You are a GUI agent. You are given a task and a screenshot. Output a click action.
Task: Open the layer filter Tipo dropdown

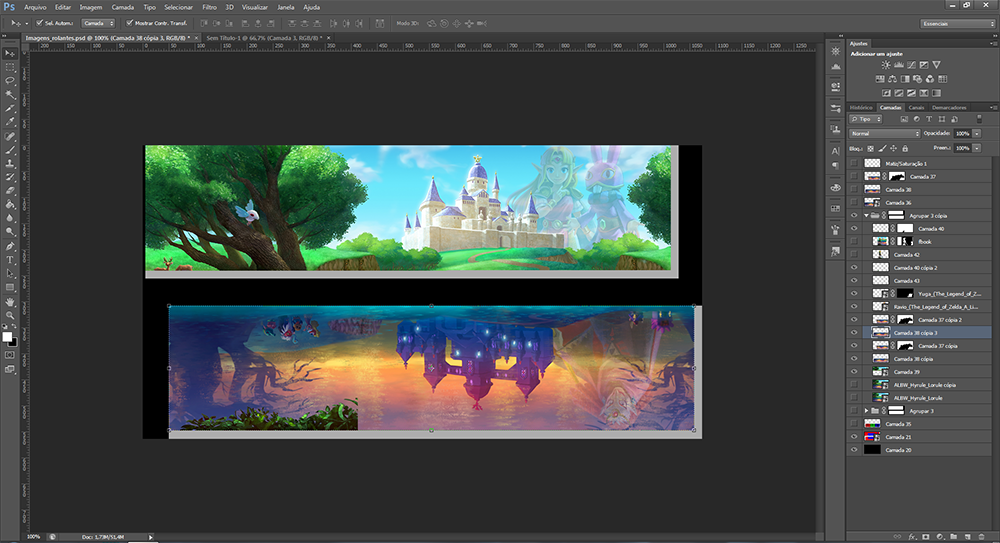pyautogui.click(x=865, y=119)
